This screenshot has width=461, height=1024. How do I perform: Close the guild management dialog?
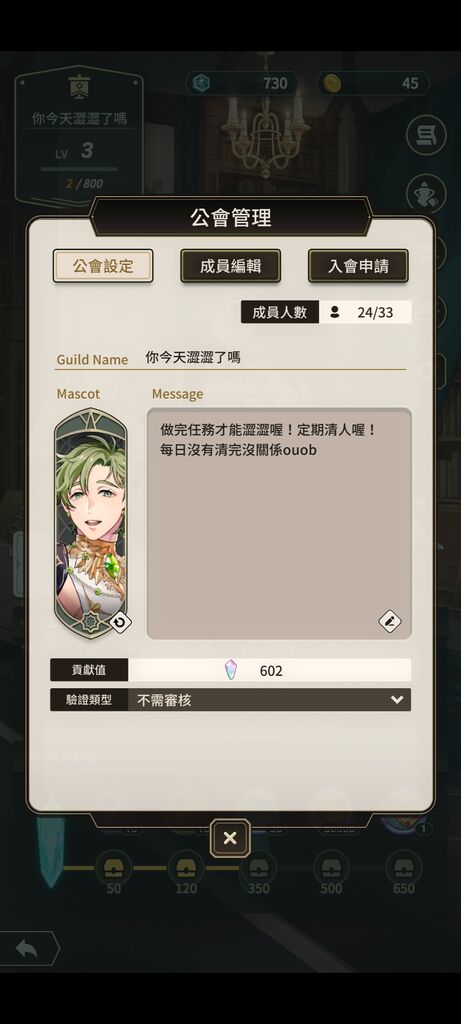(x=230, y=838)
